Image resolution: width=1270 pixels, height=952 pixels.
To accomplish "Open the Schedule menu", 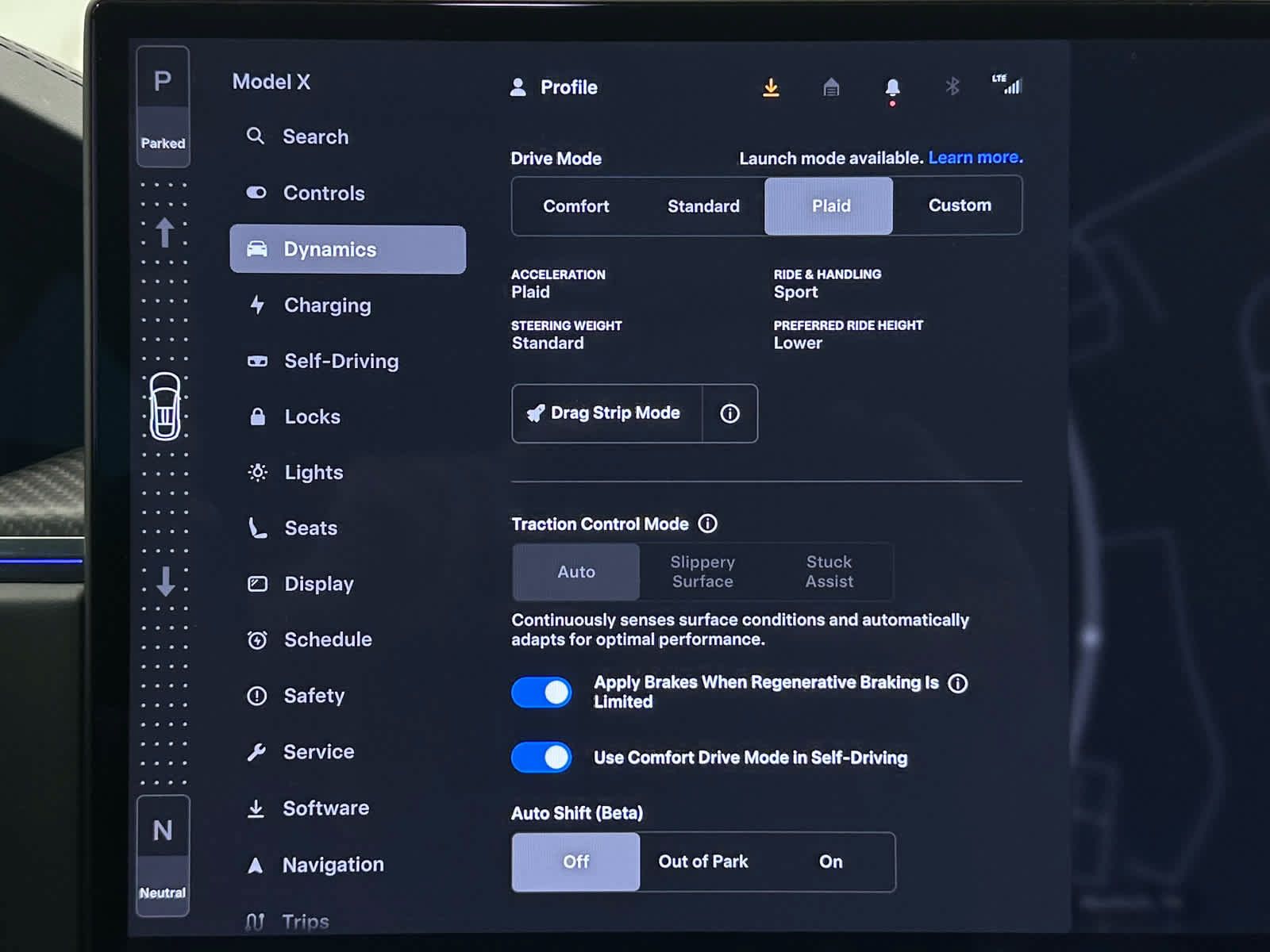I will [348, 640].
